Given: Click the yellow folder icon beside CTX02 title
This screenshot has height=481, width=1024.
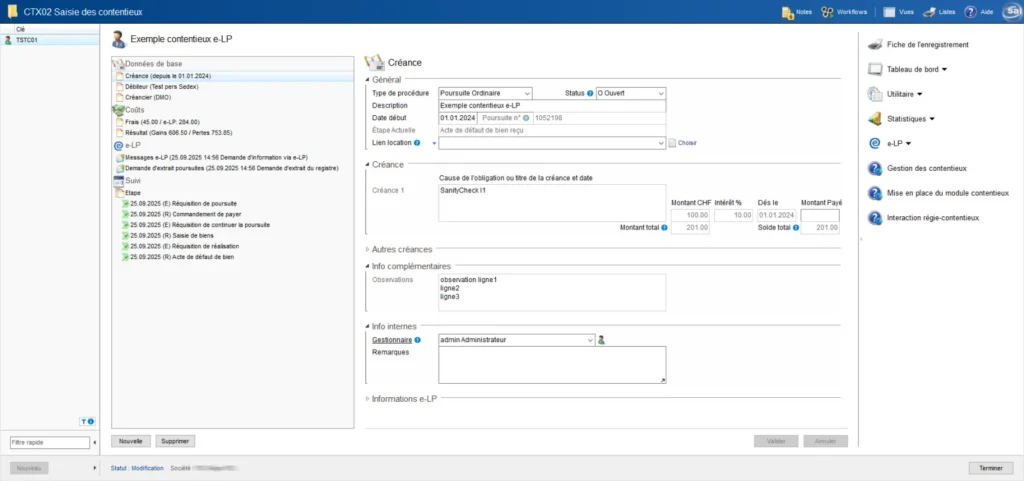Looking at the screenshot, I should [x=12, y=11].
